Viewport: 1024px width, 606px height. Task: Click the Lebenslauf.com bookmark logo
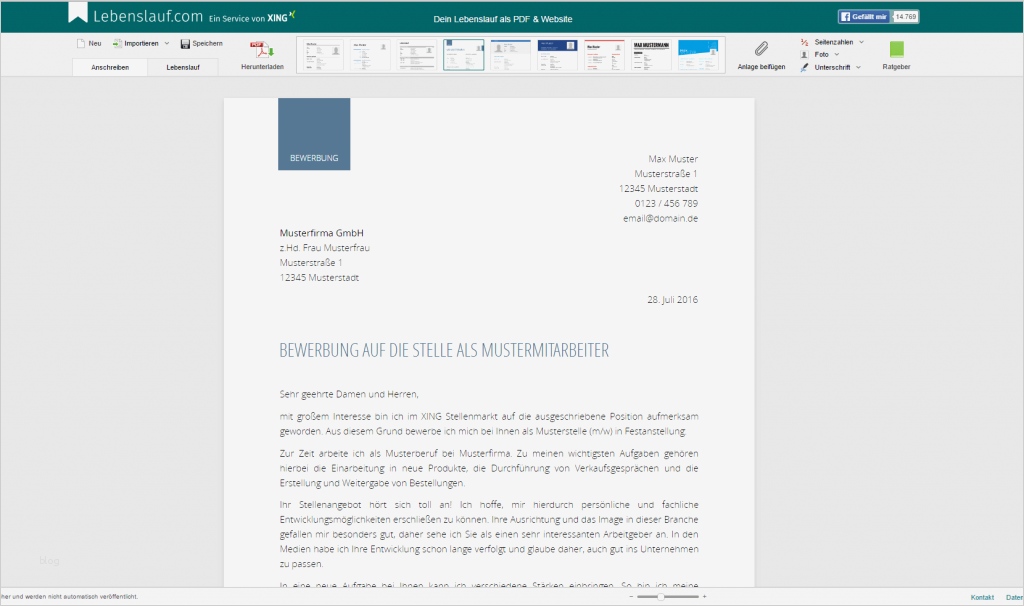click(80, 14)
